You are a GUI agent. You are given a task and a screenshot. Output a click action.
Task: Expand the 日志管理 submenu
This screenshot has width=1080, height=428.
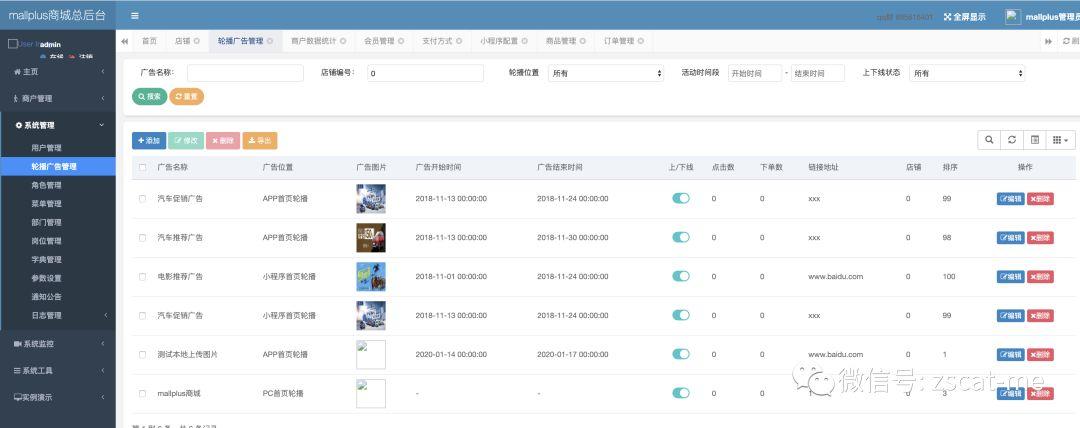[x=58, y=315]
